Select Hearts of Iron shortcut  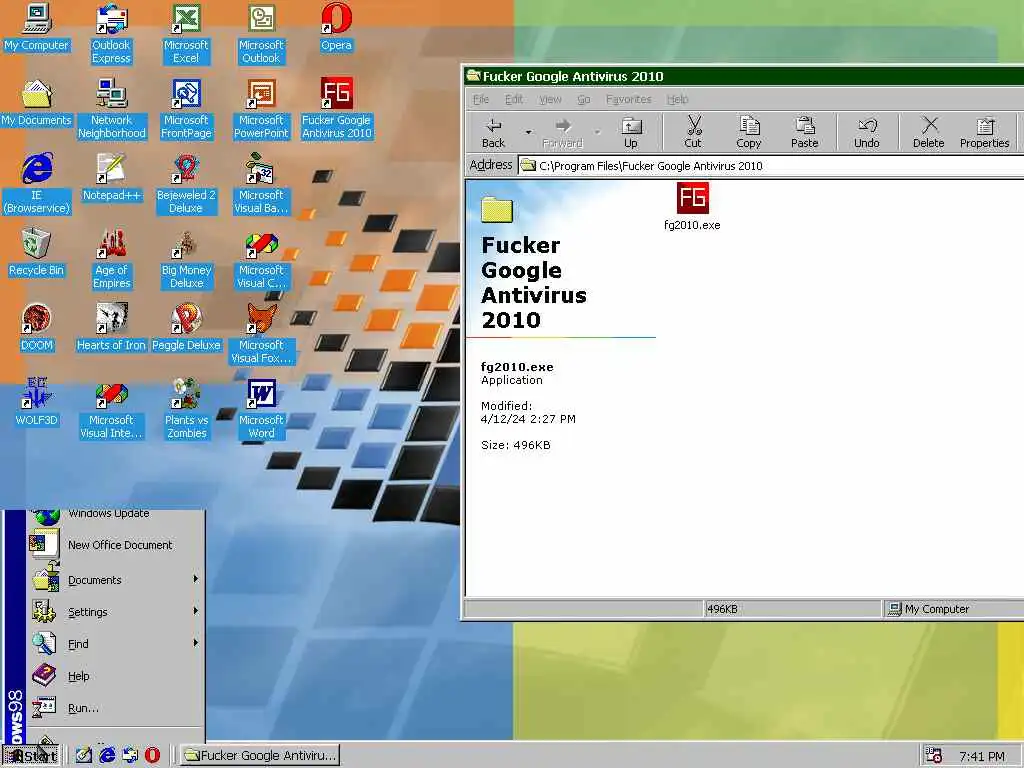[x=111, y=328]
